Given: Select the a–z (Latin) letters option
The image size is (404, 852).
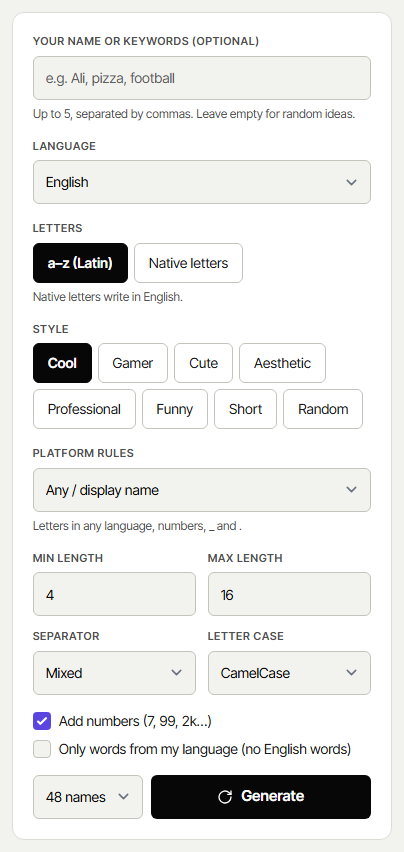Looking at the screenshot, I should (80, 263).
